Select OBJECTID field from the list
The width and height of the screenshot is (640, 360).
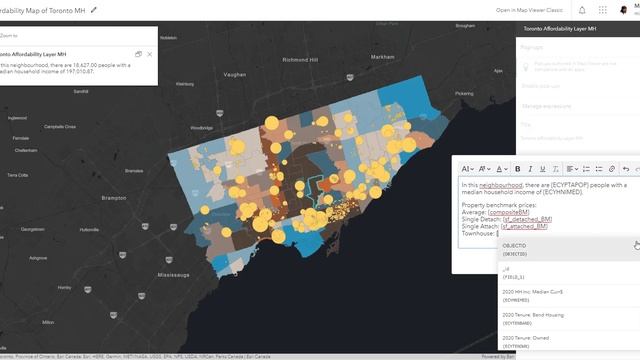pyautogui.click(x=569, y=249)
